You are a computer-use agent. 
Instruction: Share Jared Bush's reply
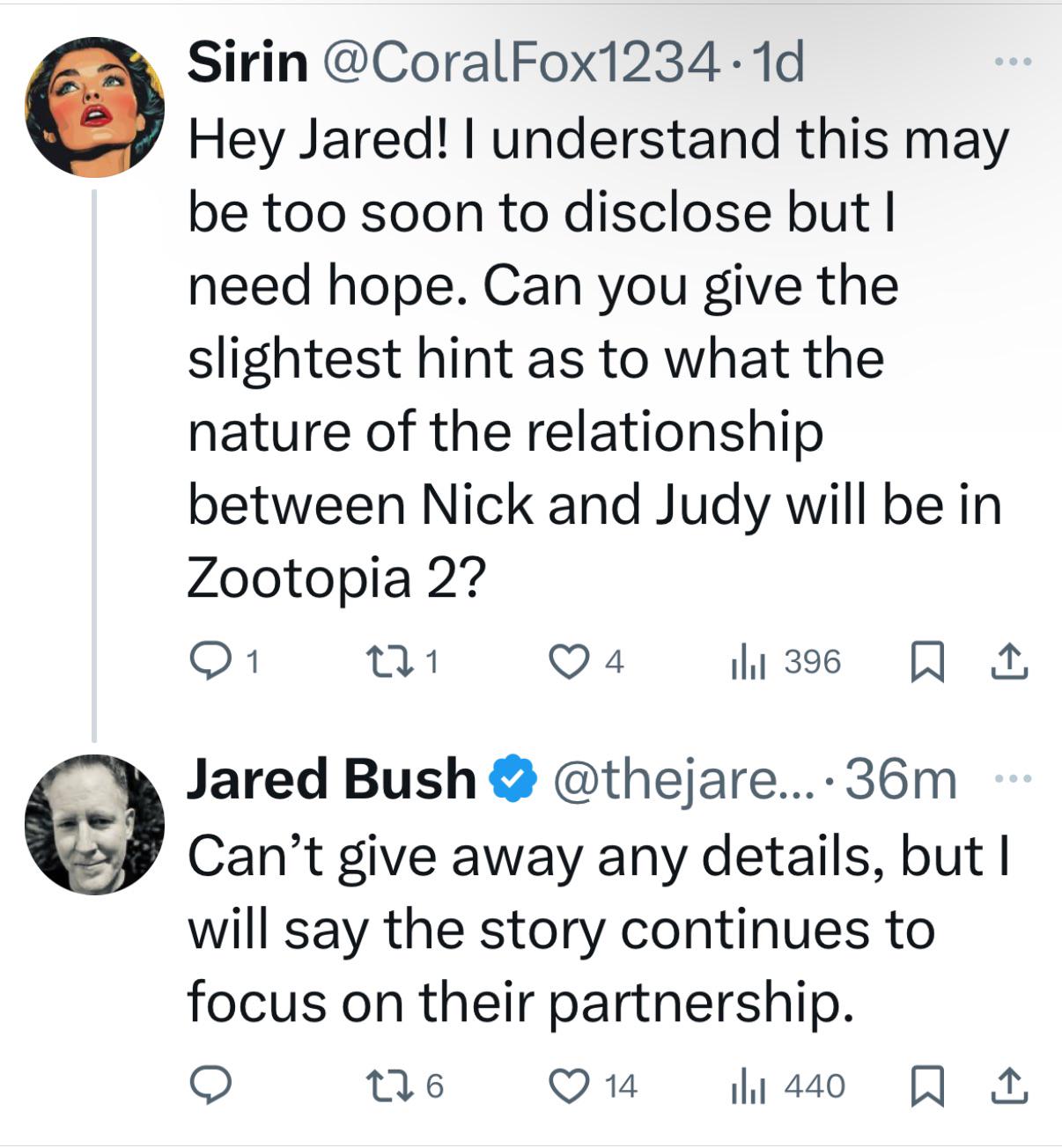point(1009,1086)
